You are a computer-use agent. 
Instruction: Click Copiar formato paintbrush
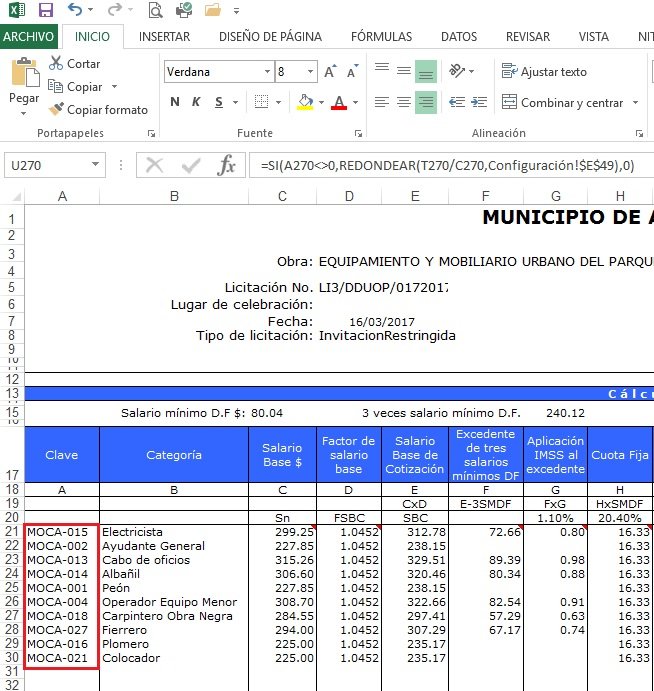[x=56, y=110]
